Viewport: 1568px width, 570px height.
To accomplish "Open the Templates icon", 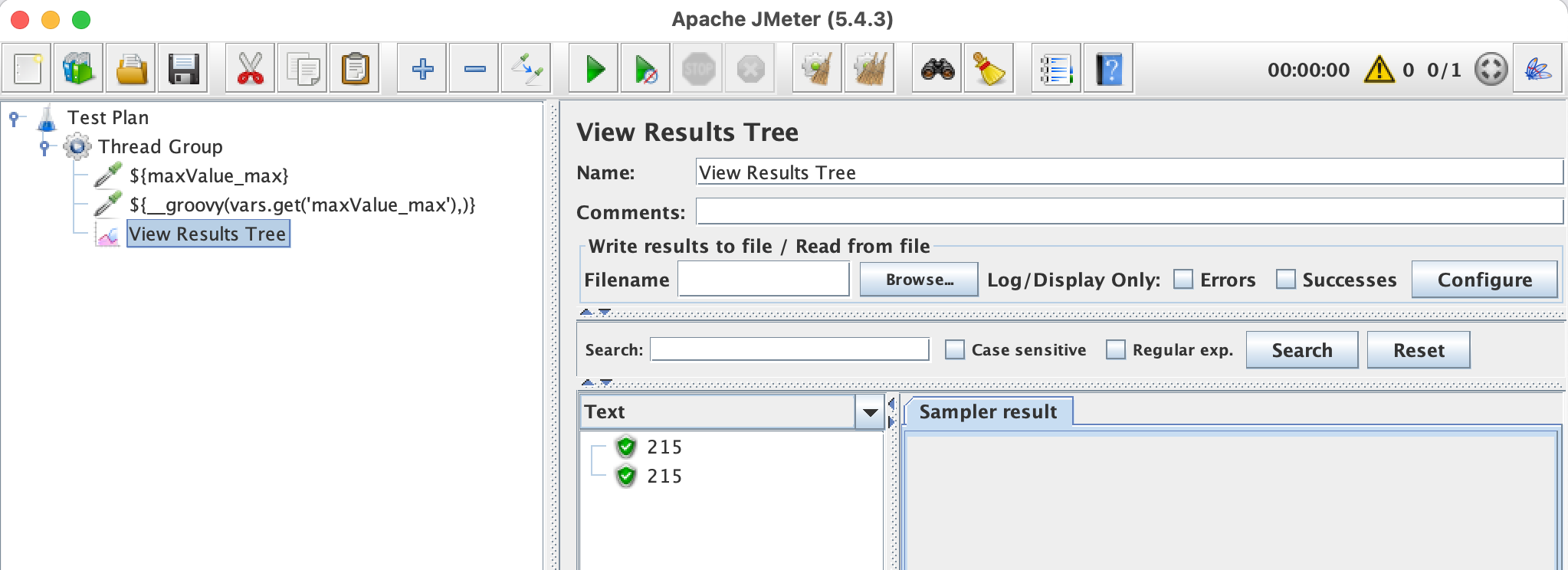I will [79, 69].
